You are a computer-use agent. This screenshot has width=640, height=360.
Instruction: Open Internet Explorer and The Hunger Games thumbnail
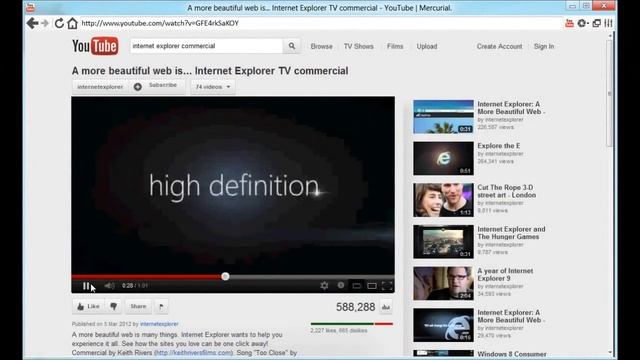[x=443, y=242]
